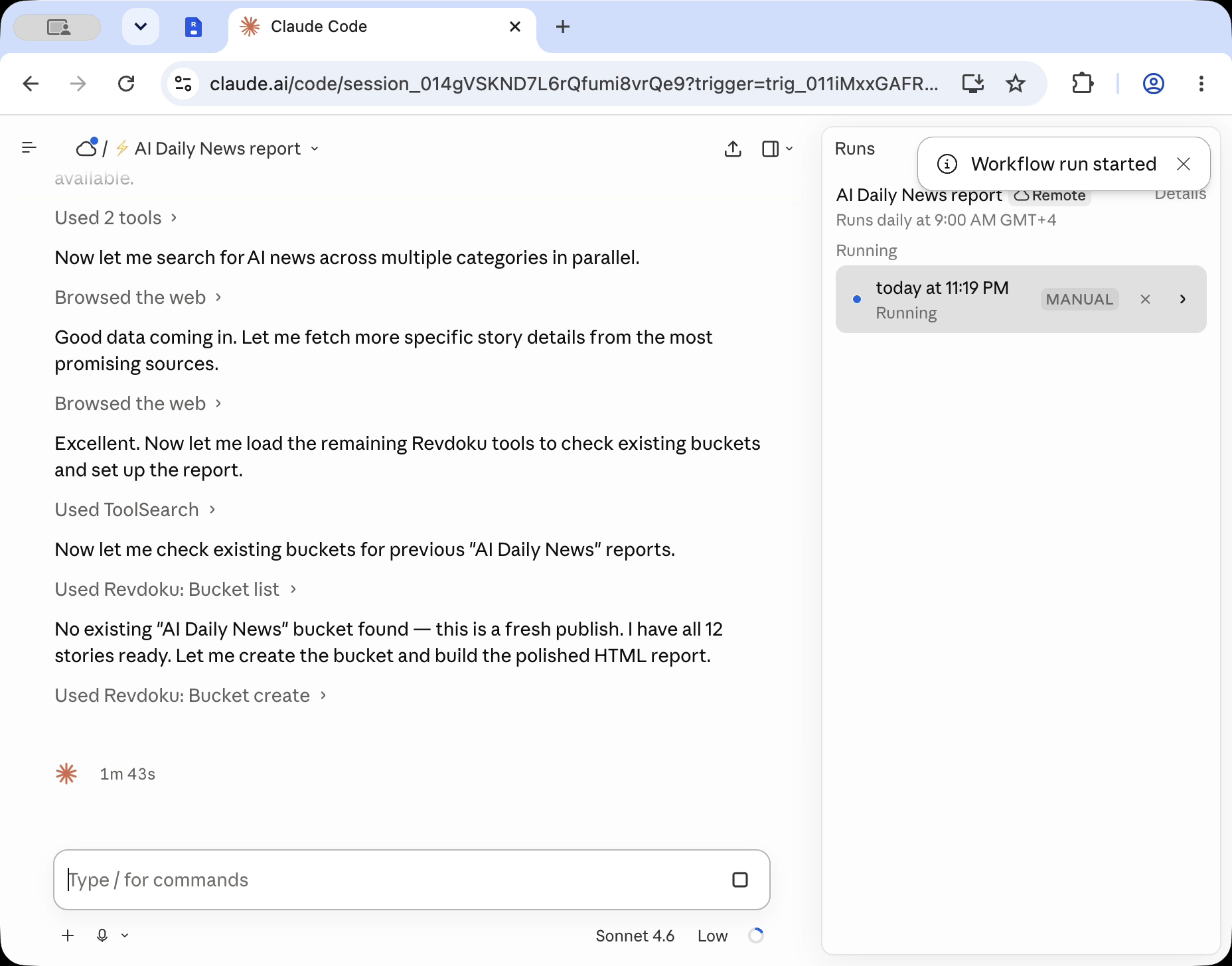1232x966 pixels.
Task: Click the AI Daily News report run title
Action: click(x=919, y=195)
